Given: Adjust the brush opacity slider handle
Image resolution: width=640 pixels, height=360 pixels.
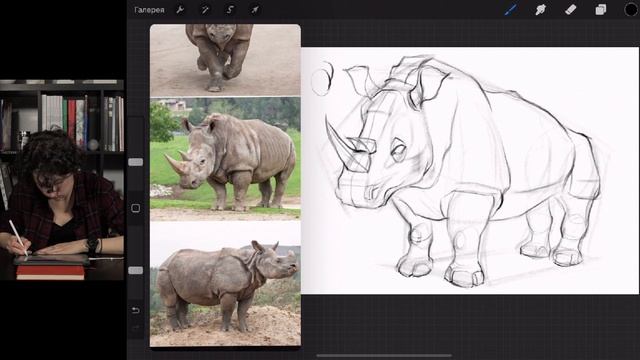Looking at the screenshot, I should point(136,270).
